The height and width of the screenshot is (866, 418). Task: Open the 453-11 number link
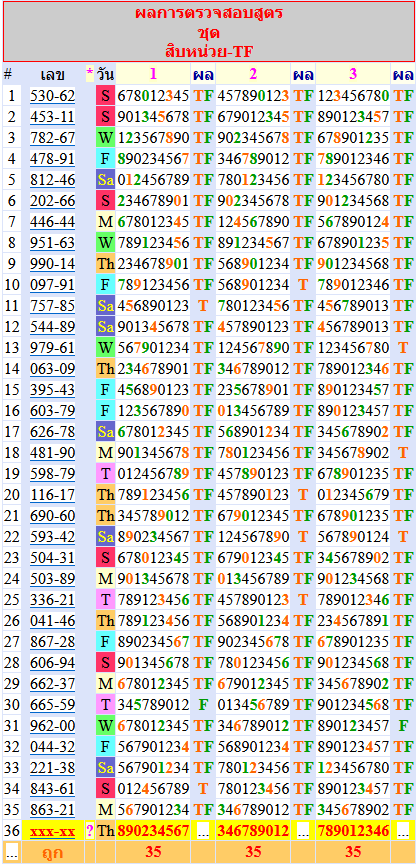coord(52,117)
